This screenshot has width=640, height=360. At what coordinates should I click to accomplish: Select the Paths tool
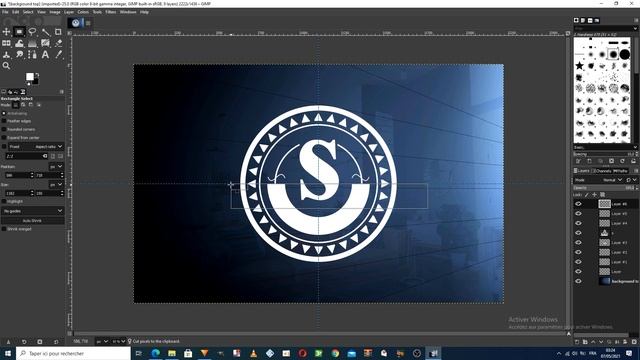[x=32, y=54]
